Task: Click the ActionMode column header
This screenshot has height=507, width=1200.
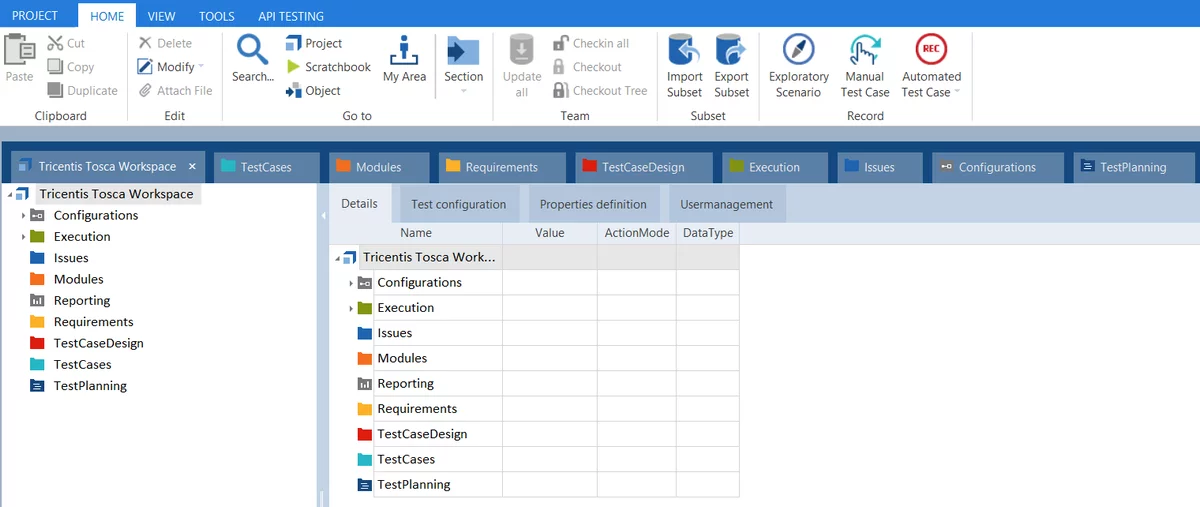Action: point(636,233)
